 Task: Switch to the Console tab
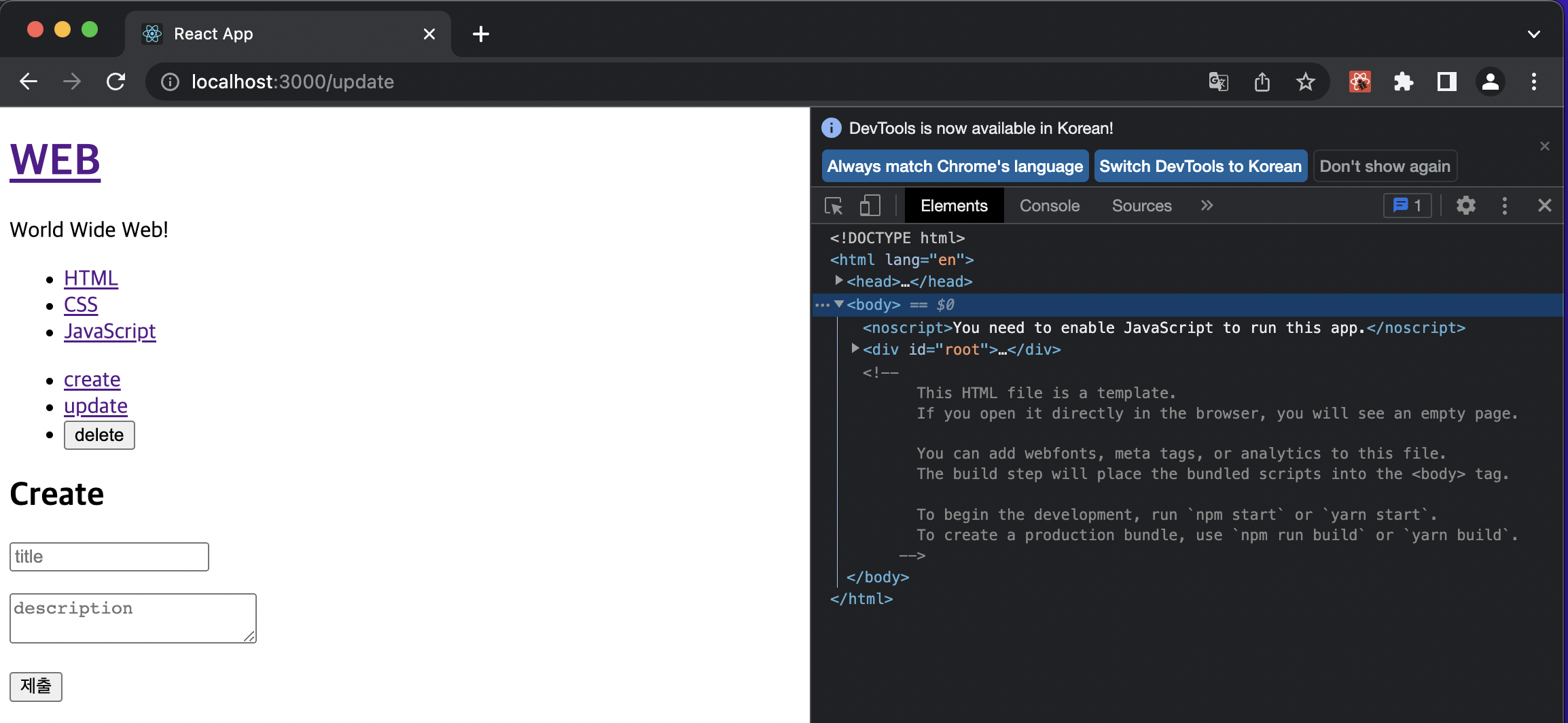pos(1050,206)
